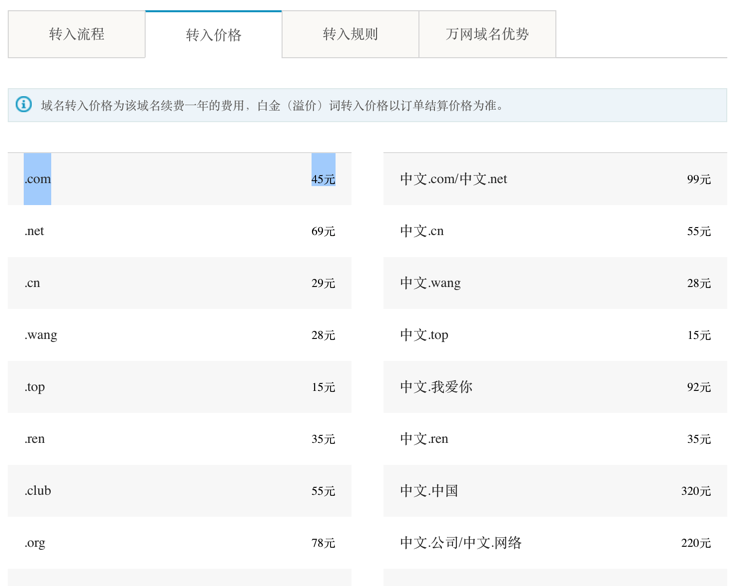Select the .org domain label

click(x=35, y=543)
